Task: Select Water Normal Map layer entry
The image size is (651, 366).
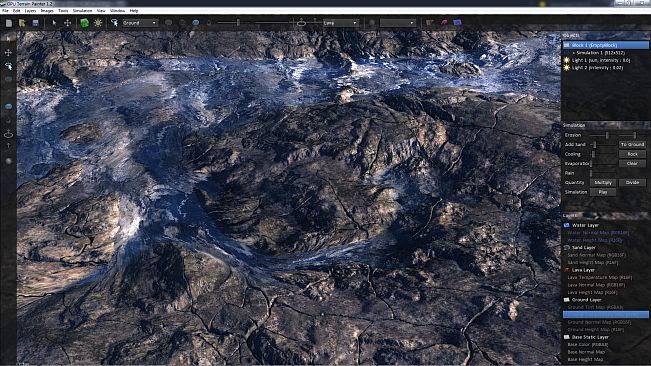Action: coord(598,233)
